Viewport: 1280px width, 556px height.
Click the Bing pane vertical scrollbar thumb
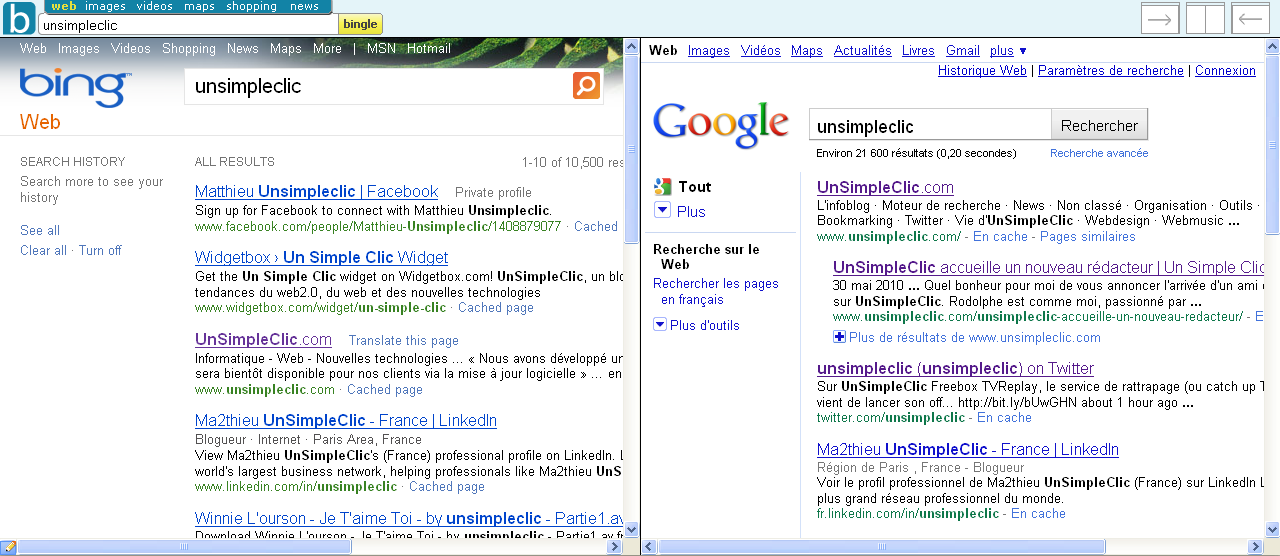tap(631, 150)
